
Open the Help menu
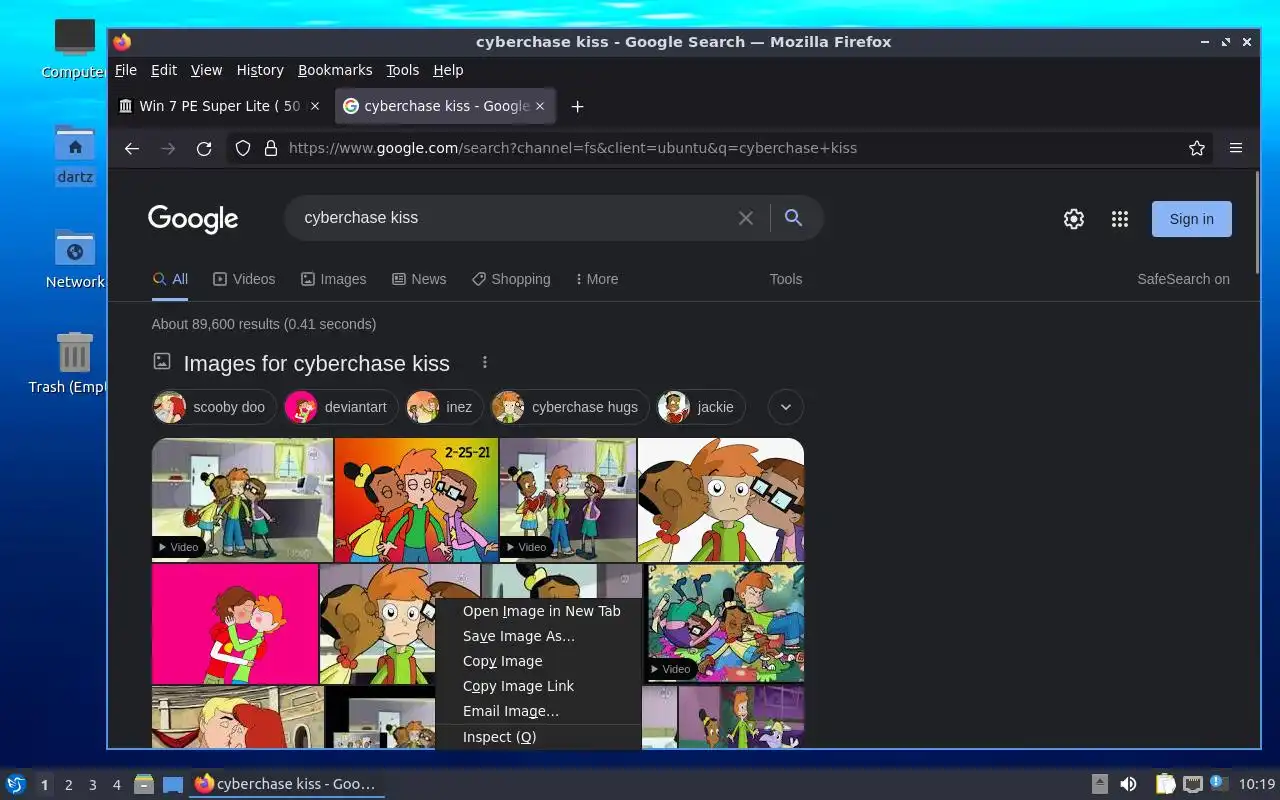click(448, 70)
